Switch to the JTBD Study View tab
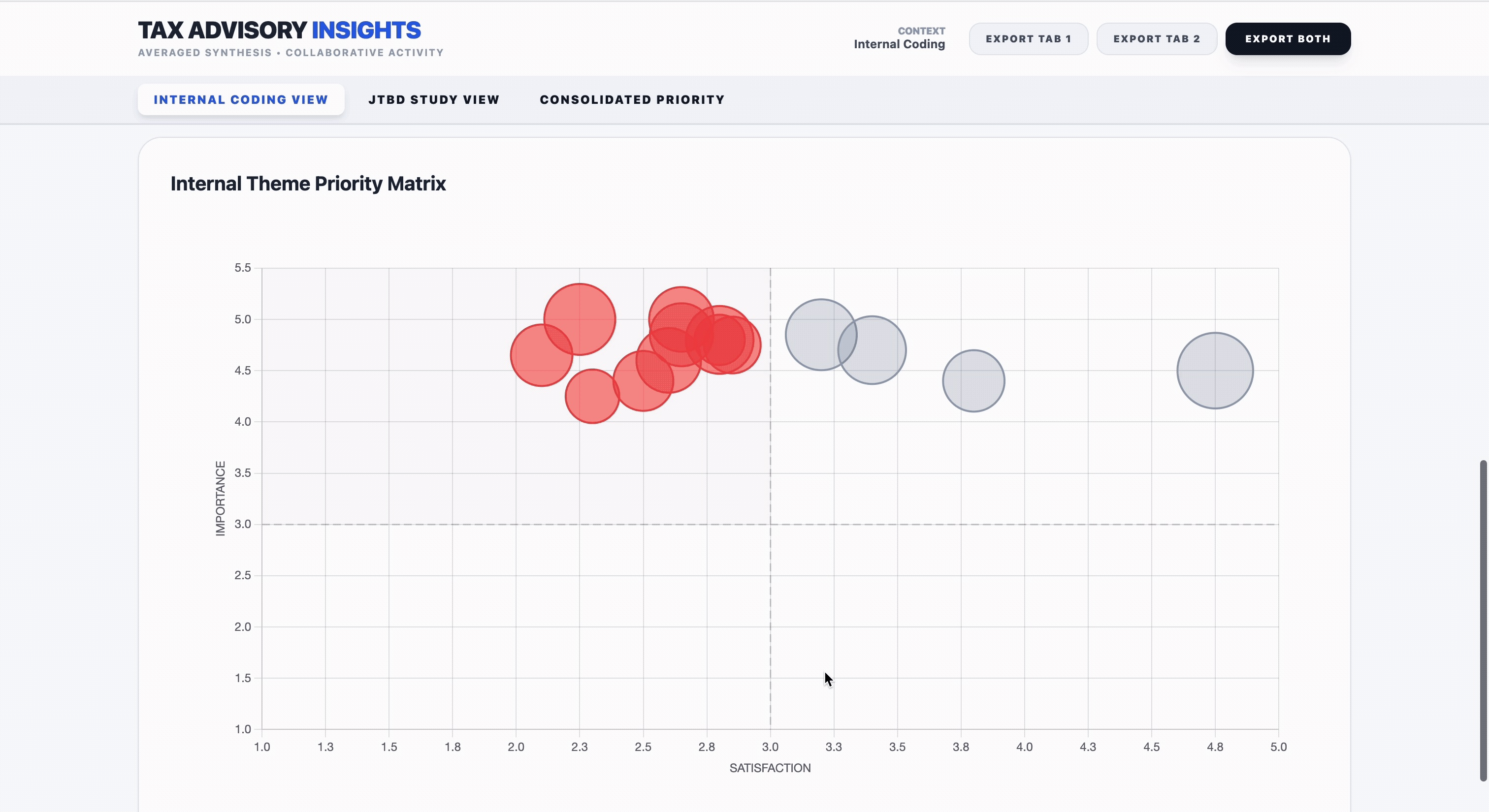The width and height of the screenshot is (1489, 812). click(x=434, y=99)
